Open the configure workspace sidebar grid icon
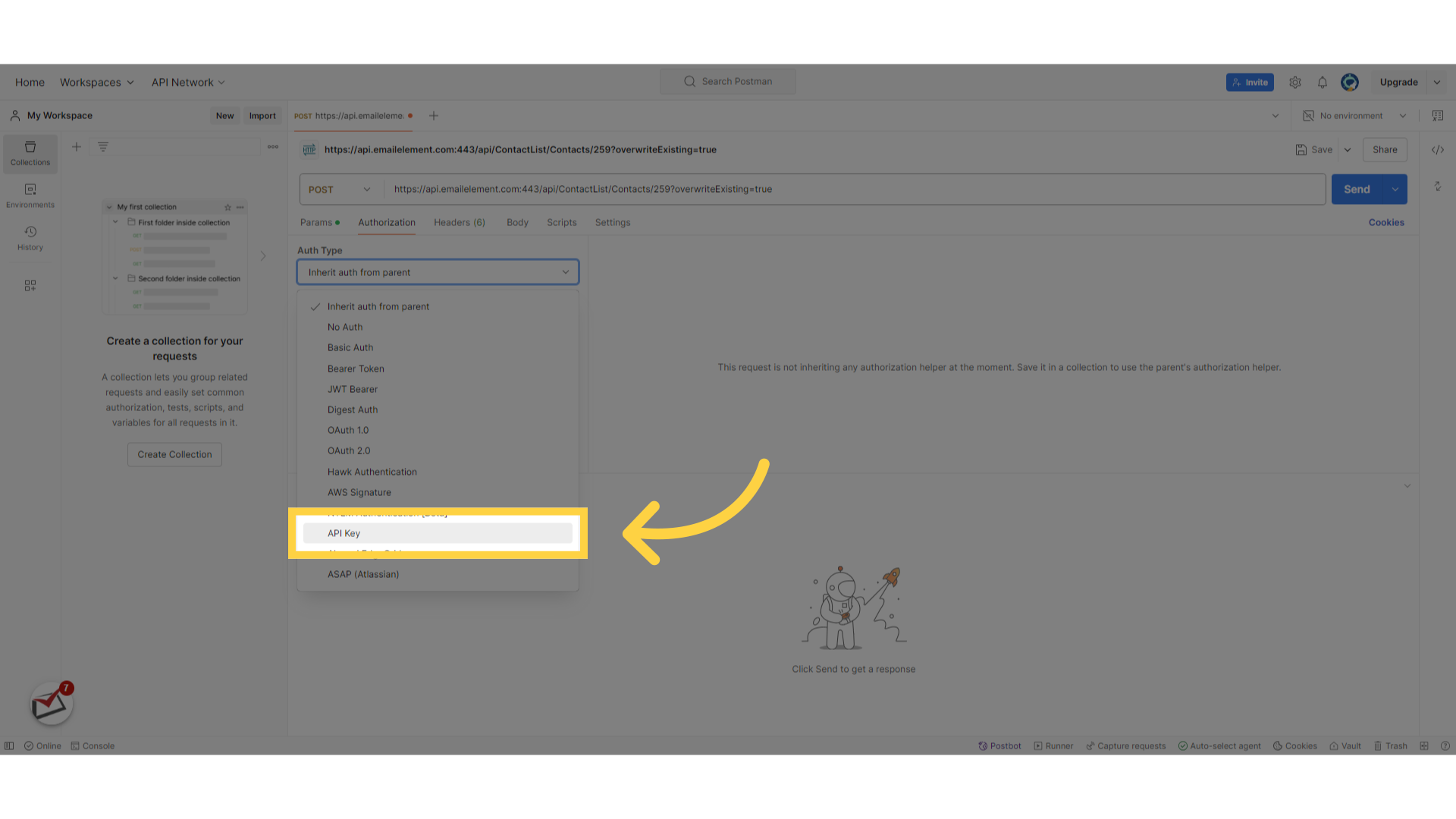Image resolution: width=1456 pixels, height=819 pixels. pyautogui.click(x=30, y=286)
